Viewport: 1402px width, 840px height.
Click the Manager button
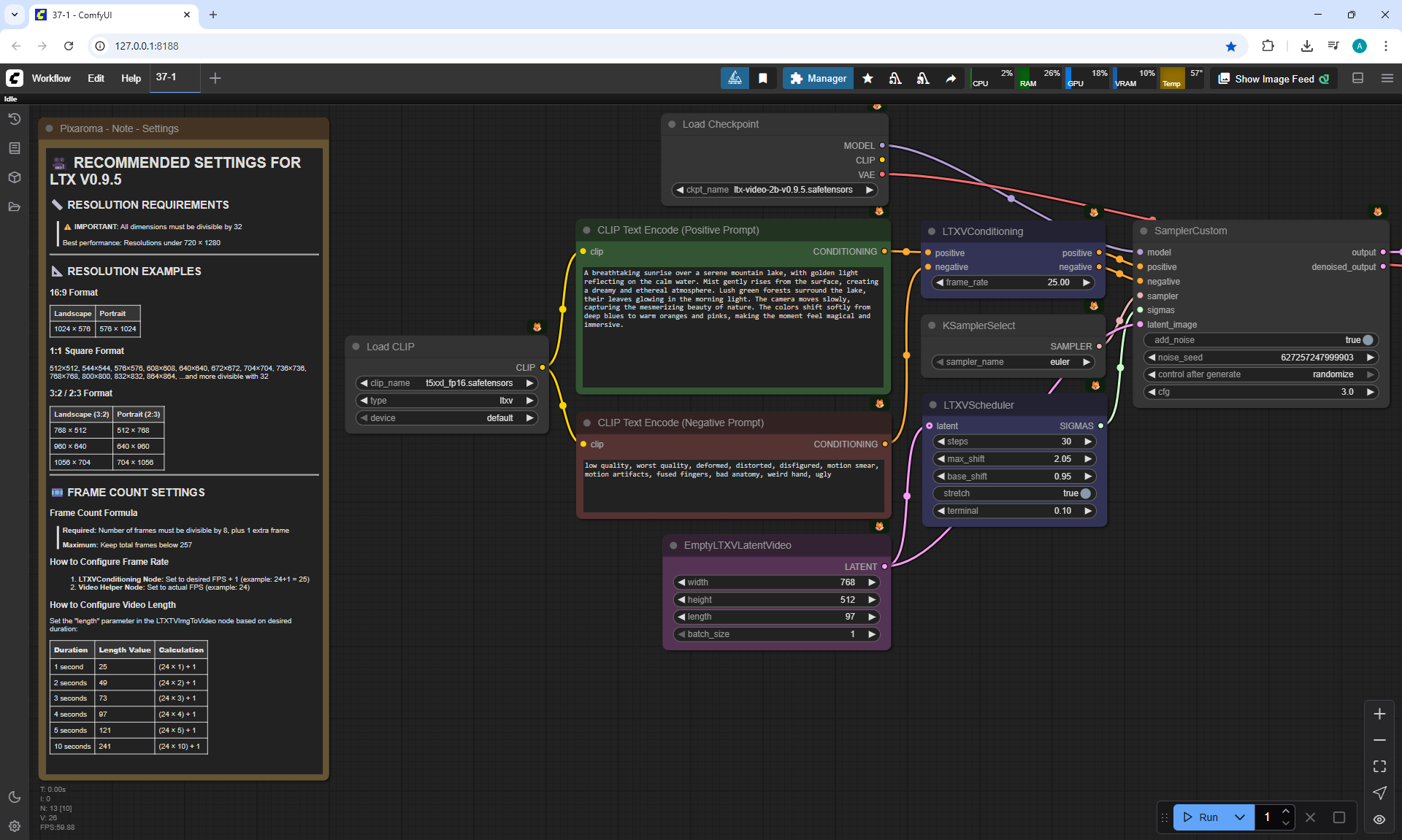tap(818, 78)
